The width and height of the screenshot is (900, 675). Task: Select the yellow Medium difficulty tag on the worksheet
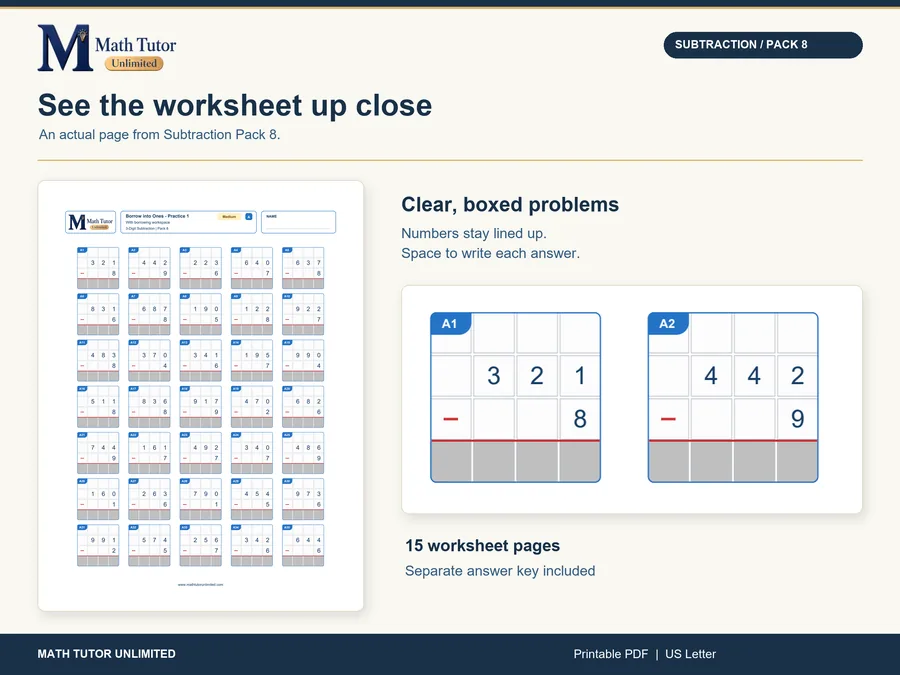[x=229, y=217]
